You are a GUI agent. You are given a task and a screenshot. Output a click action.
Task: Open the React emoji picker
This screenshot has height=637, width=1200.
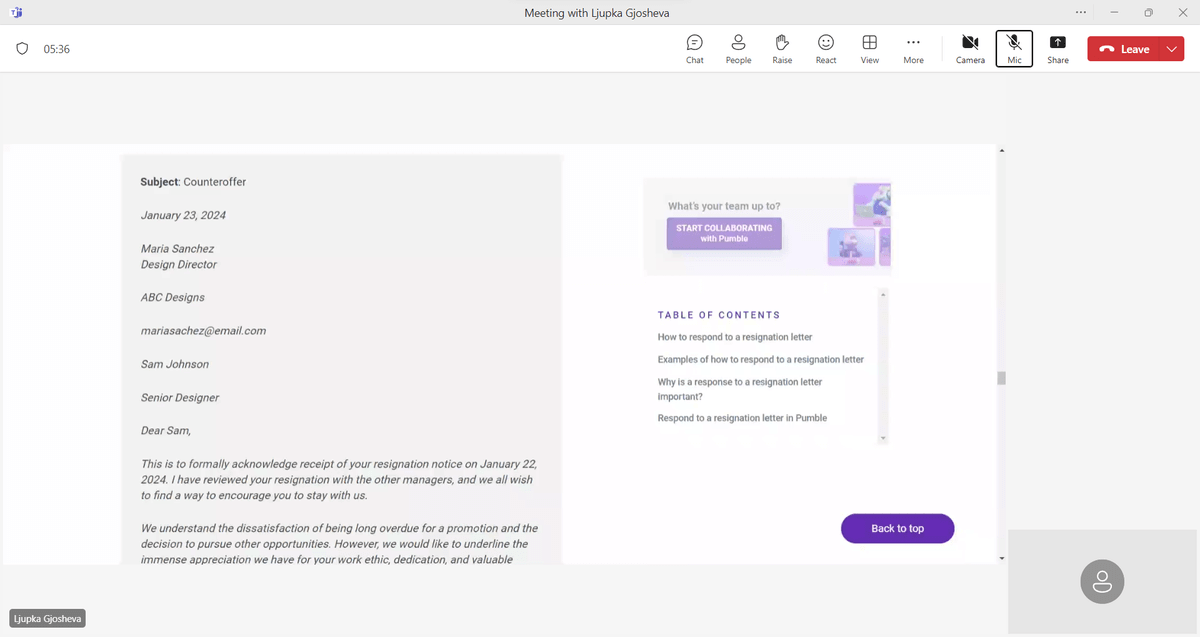click(x=826, y=49)
